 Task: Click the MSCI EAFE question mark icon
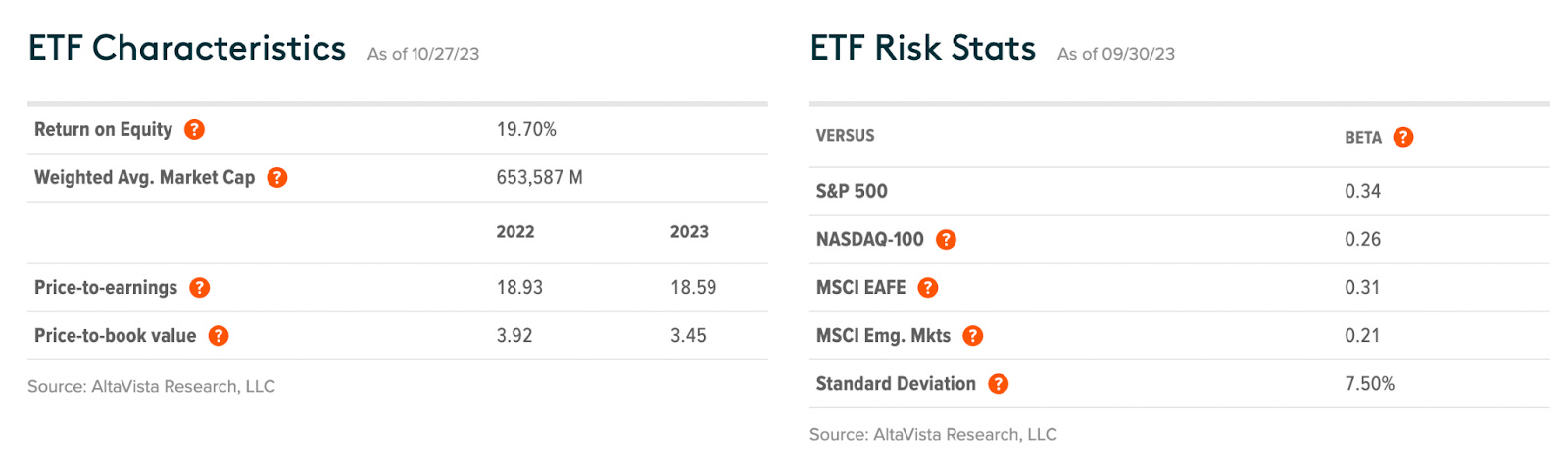[928, 287]
